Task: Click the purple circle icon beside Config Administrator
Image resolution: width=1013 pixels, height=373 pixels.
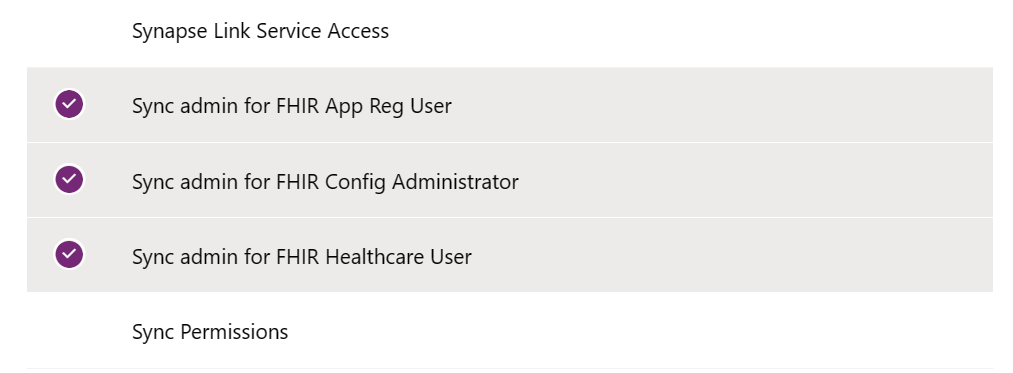Action: (x=69, y=179)
